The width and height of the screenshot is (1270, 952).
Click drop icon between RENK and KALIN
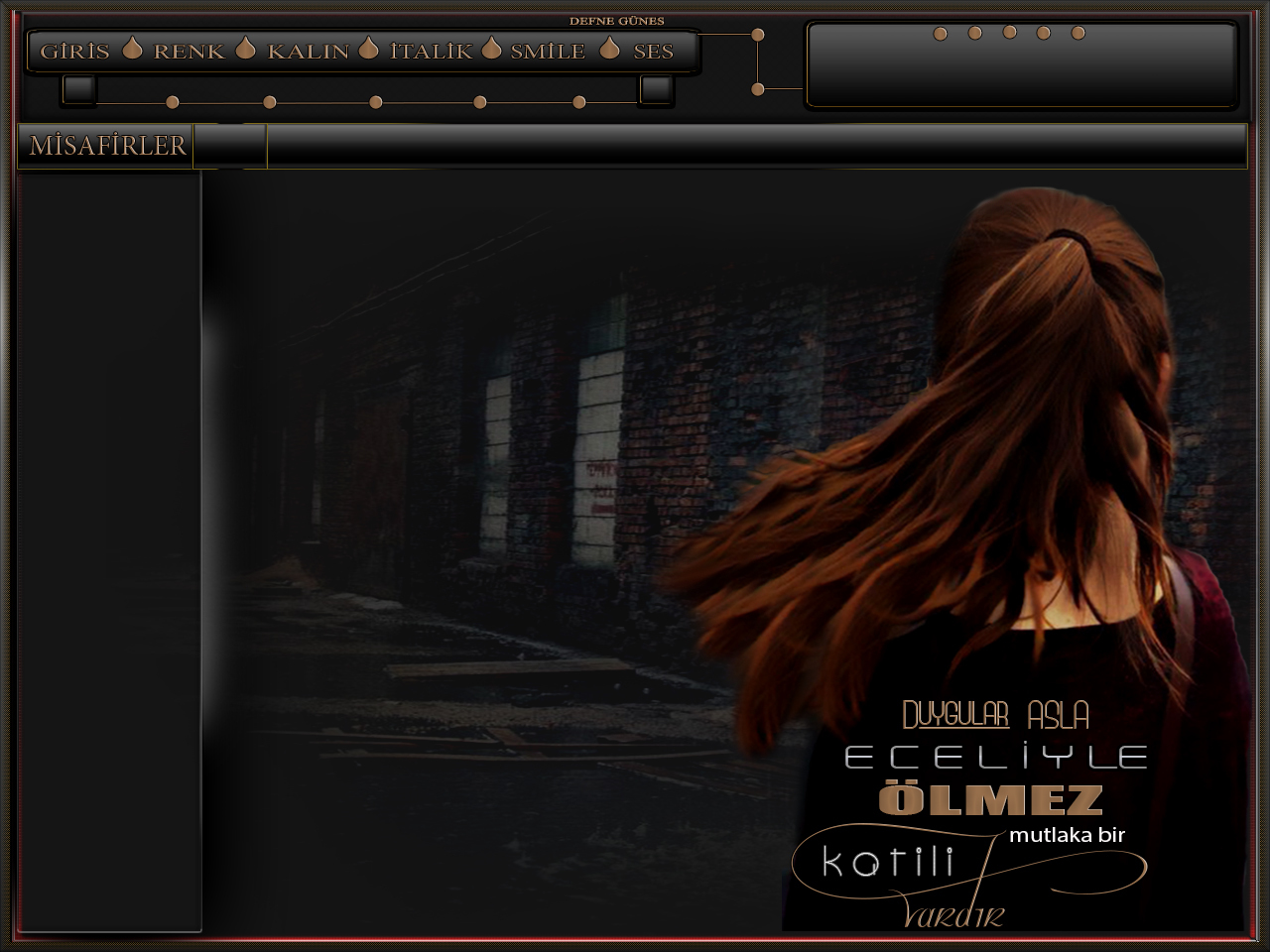246,49
